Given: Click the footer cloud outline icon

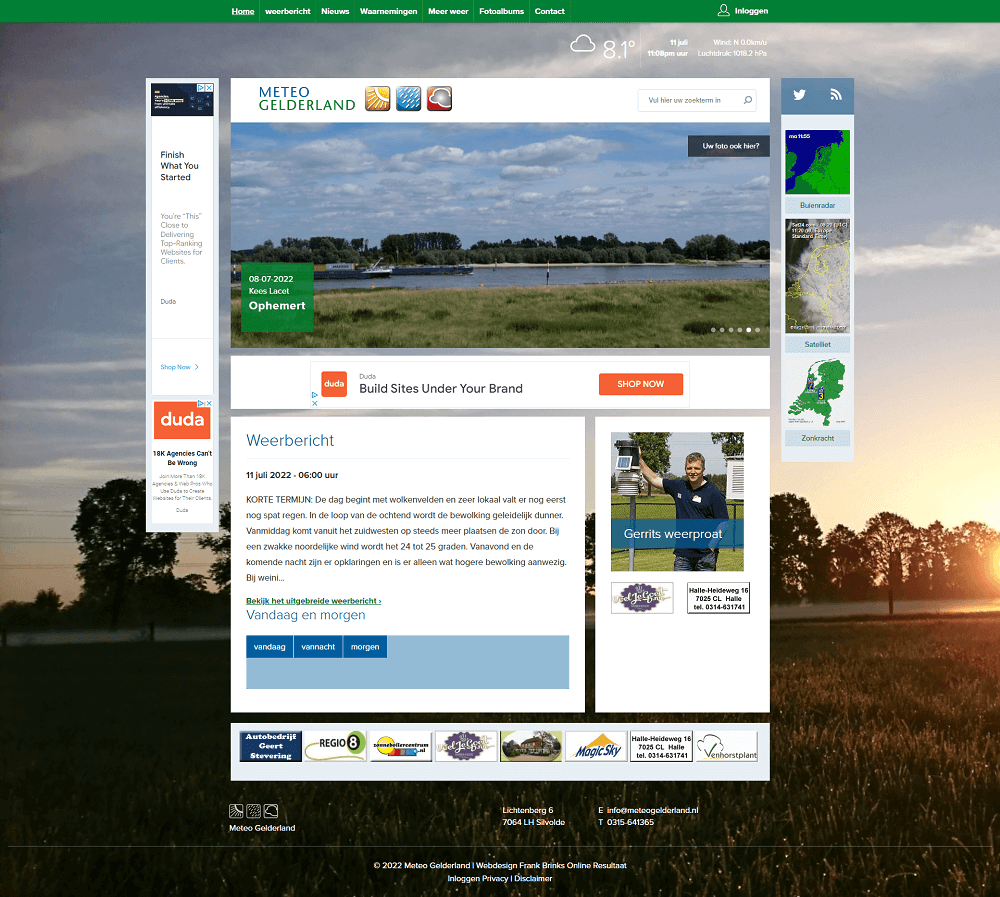Looking at the screenshot, I should point(271,811).
